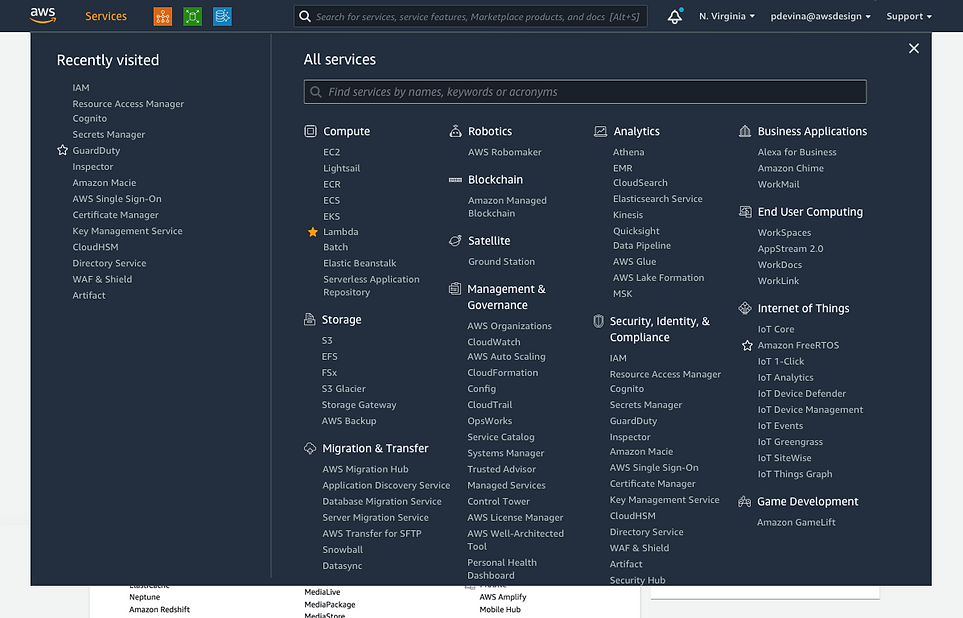963x618 pixels.
Task: Click the Business Applications category icon
Action: tap(745, 131)
